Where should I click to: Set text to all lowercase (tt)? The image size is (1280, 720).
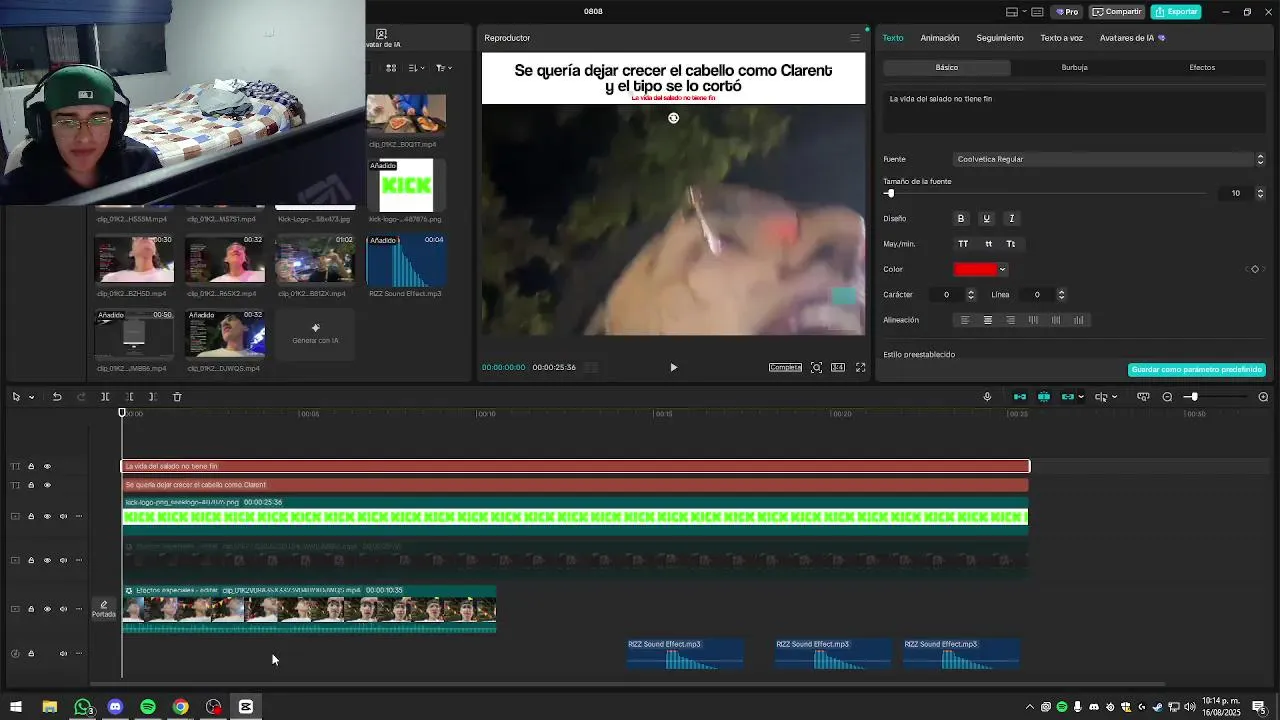tap(988, 244)
